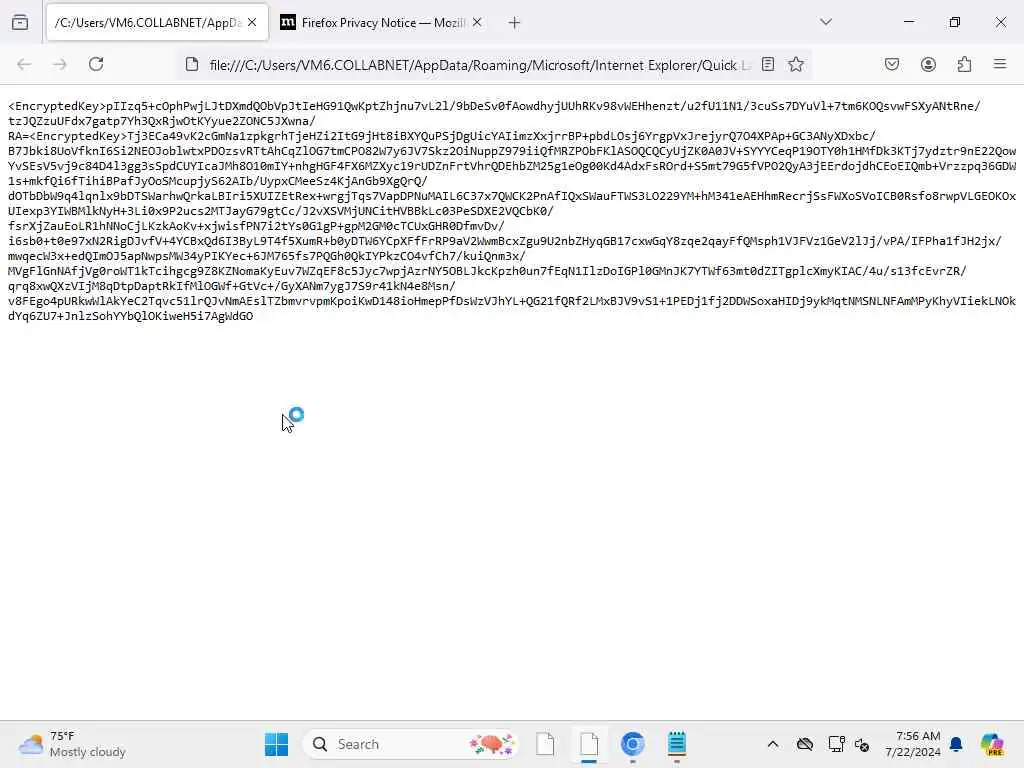The width and height of the screenshot is (1024, 768).
Task: Click the RA=<EncryptedKey> text line
Action: pyautogui.click(x=441, y=136)
